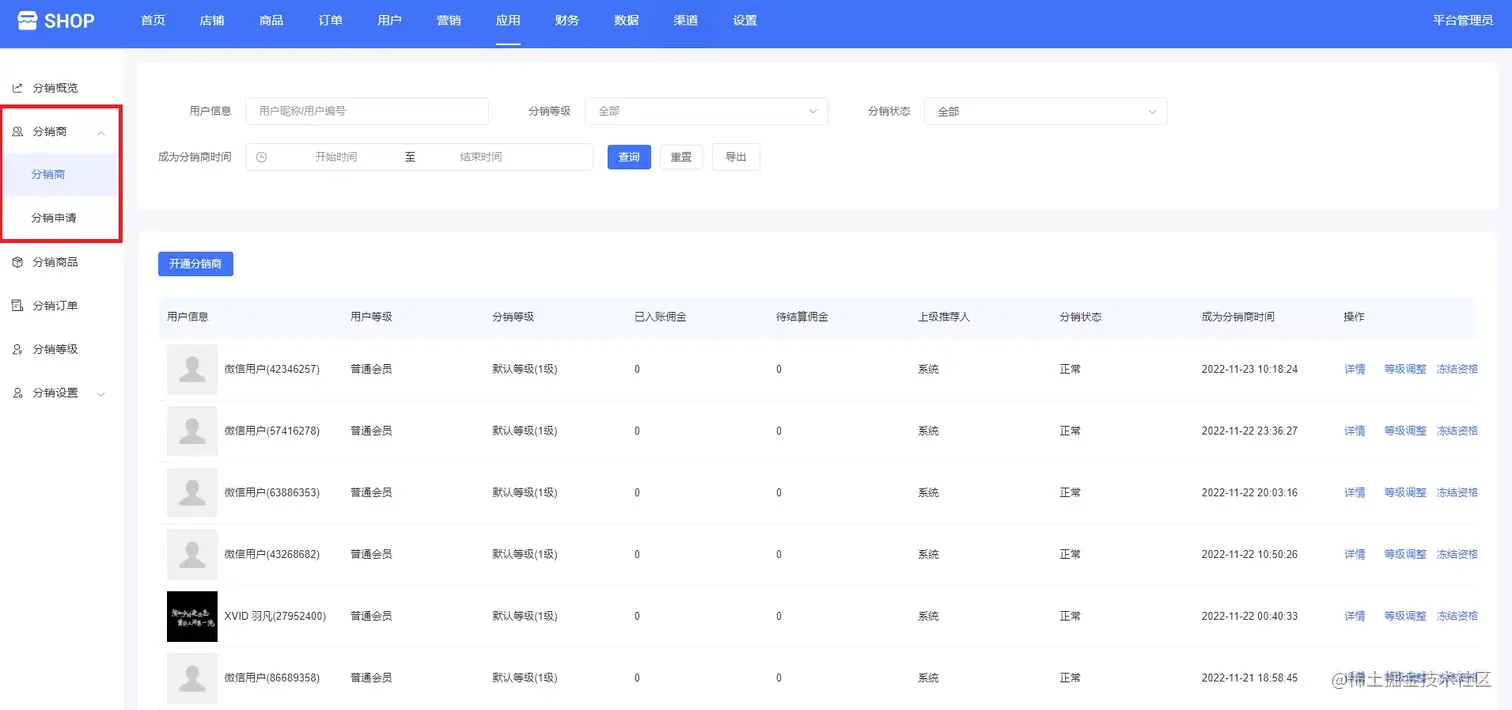The height and width of the screenshot is (710, 1512).
Task: Click 冻结资格 for user 63886353
Action: [x=1457, y=493]
